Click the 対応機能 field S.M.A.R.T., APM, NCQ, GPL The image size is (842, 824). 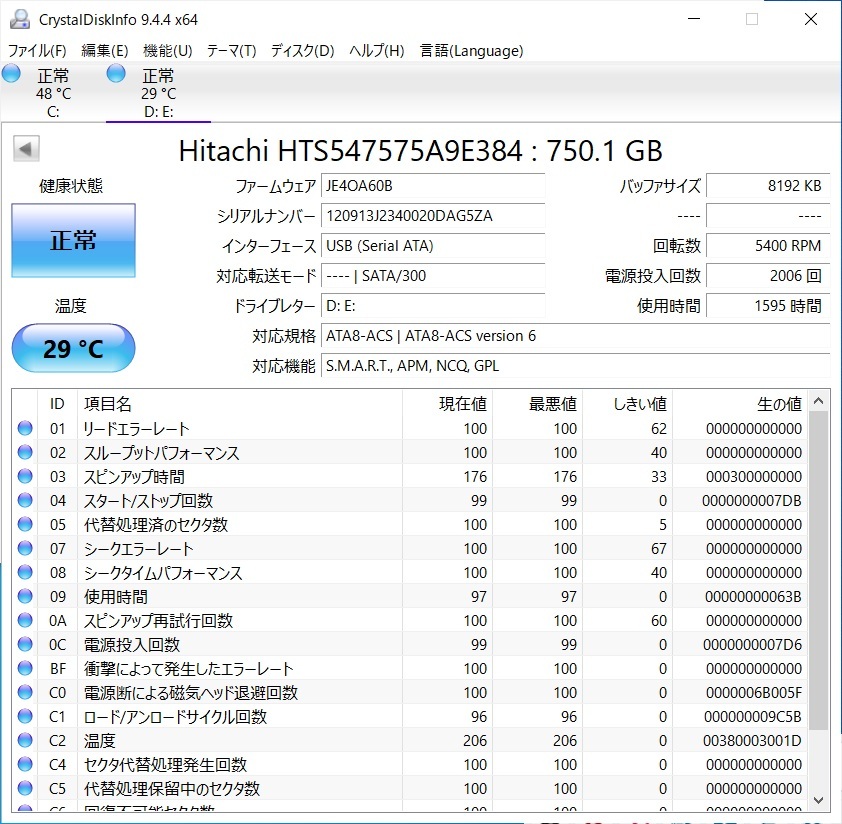pyautogui.click(x=576, y=366)
